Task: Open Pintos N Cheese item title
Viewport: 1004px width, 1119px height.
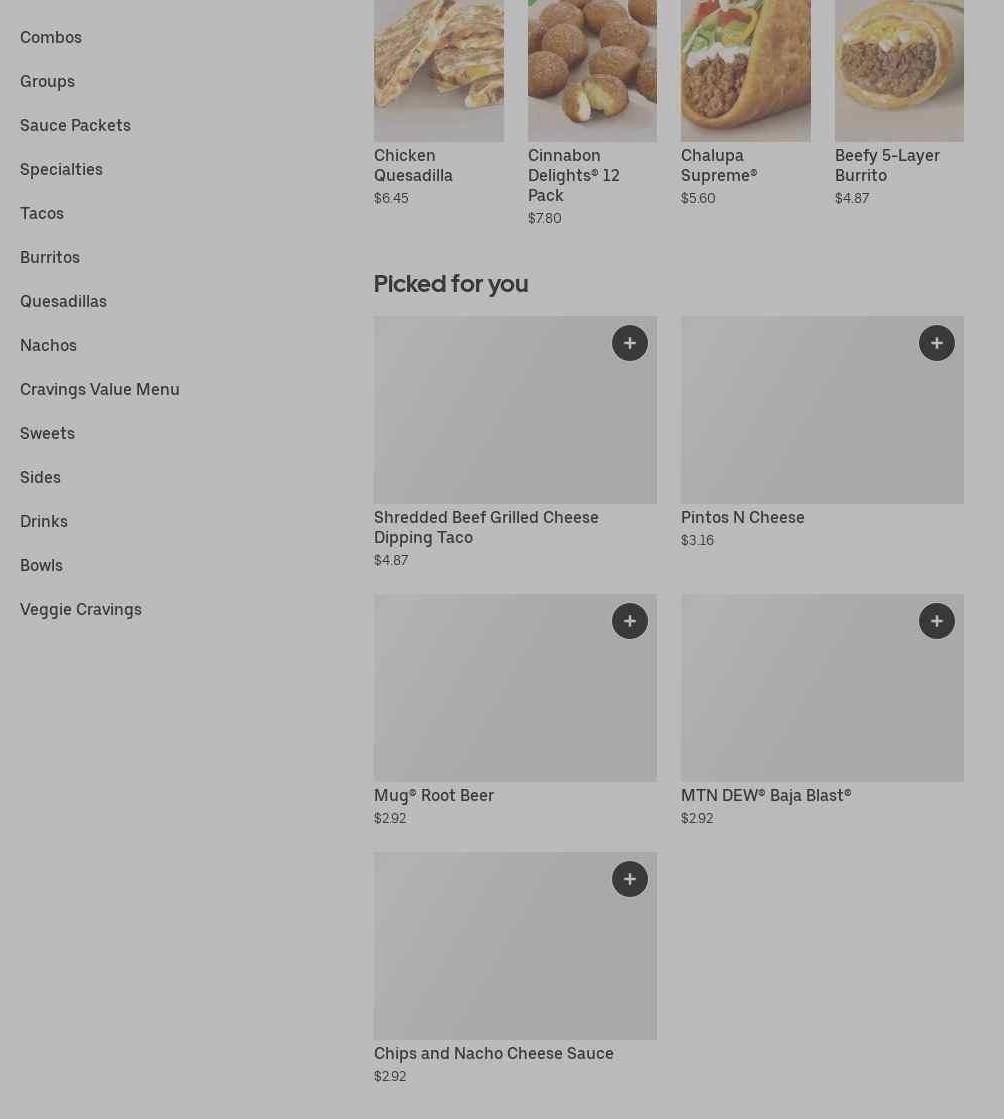Action: [742, 517]
